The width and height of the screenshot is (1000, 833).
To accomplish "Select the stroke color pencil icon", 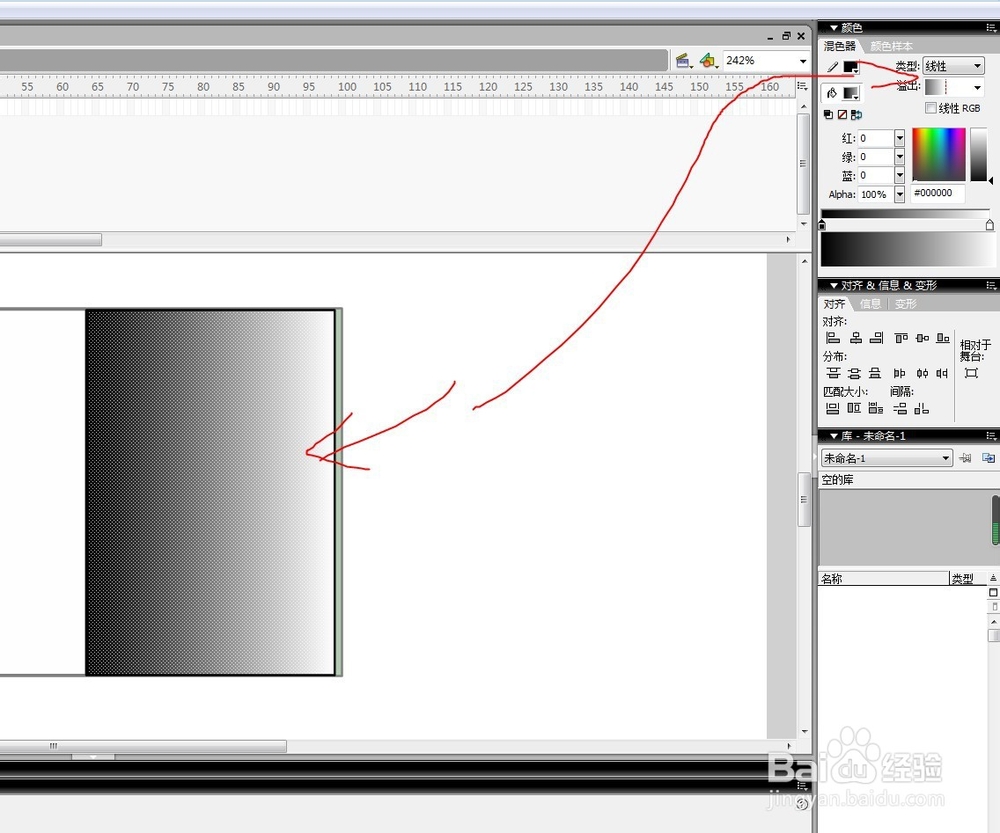I will (832, 66).
